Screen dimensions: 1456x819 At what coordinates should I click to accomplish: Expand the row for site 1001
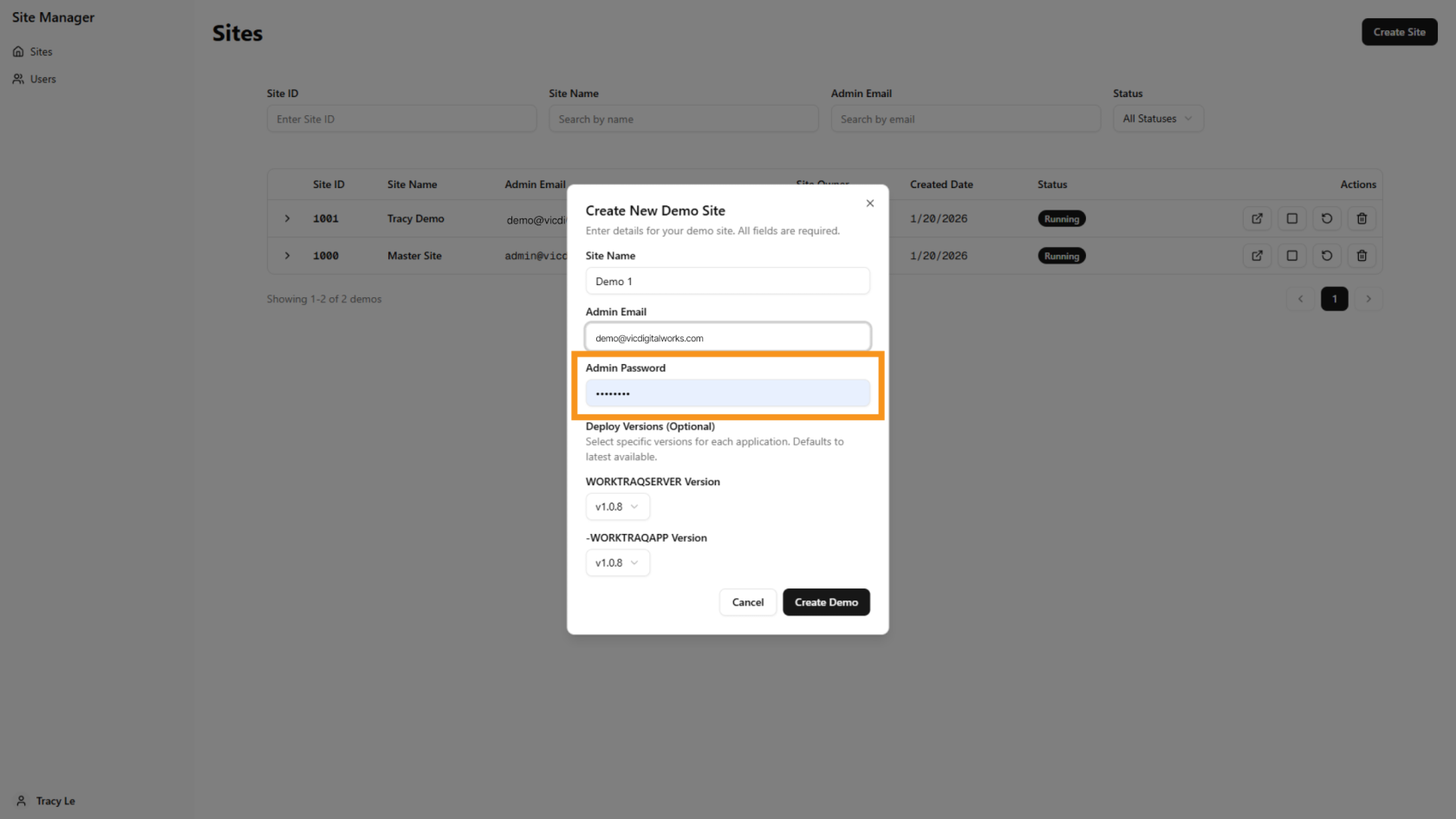click(x=287, y=218)
